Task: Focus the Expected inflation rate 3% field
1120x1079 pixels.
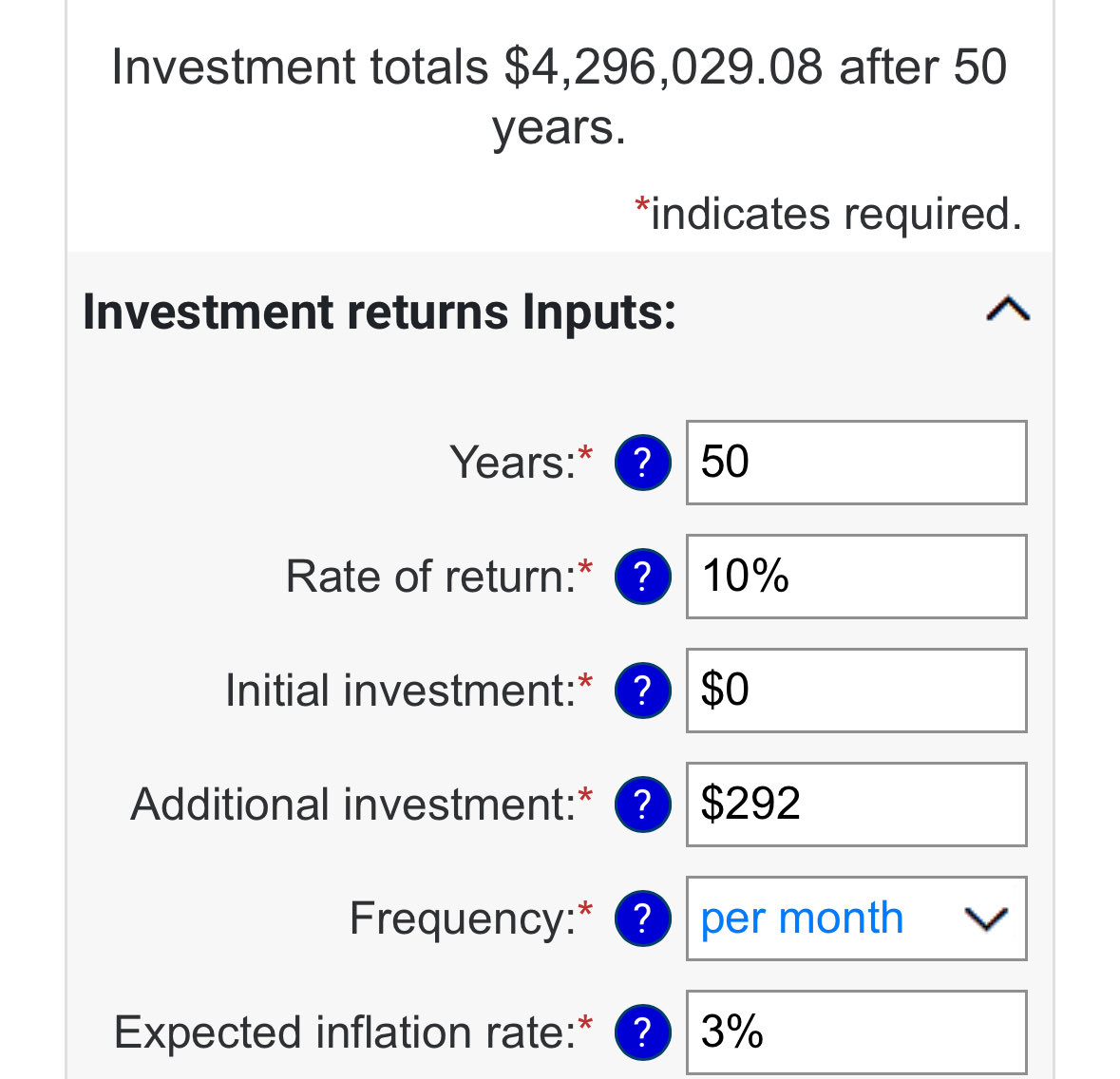Action: [x=856, y=1032]
